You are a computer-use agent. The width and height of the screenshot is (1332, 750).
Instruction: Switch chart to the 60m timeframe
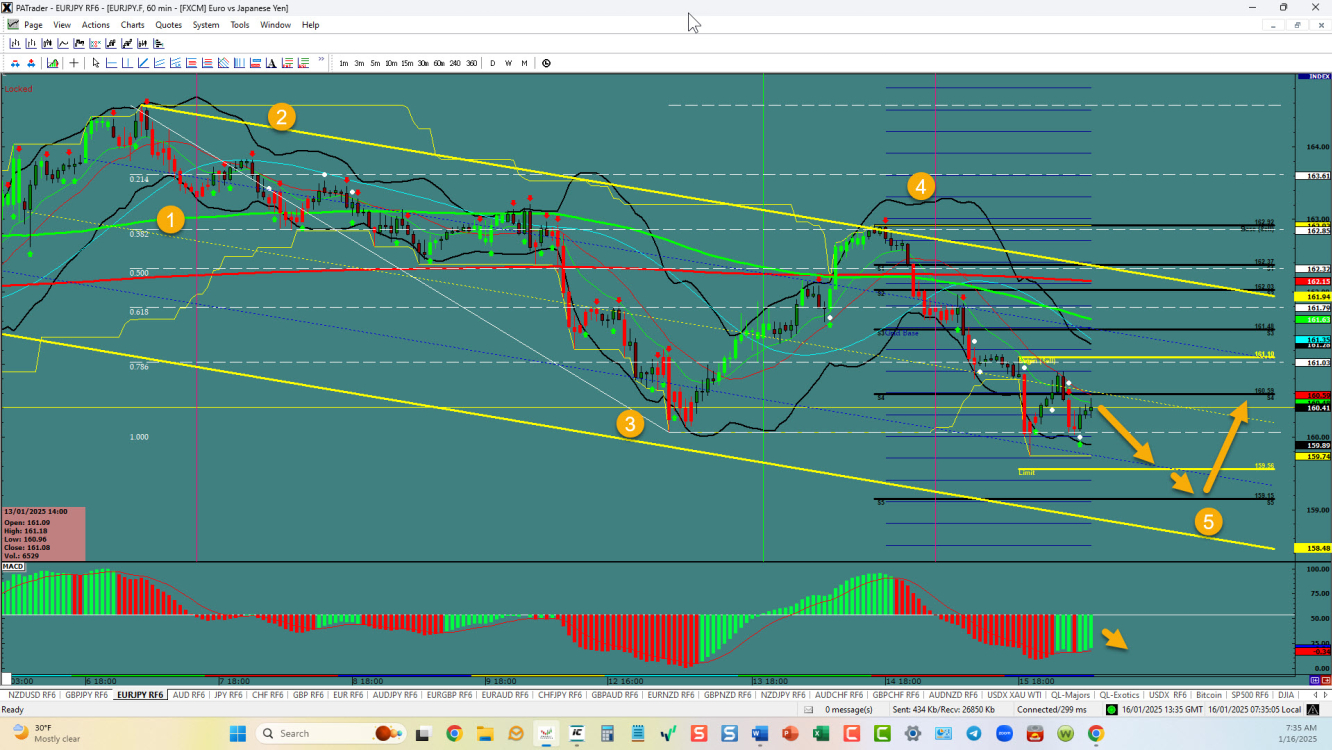[439, 63]
